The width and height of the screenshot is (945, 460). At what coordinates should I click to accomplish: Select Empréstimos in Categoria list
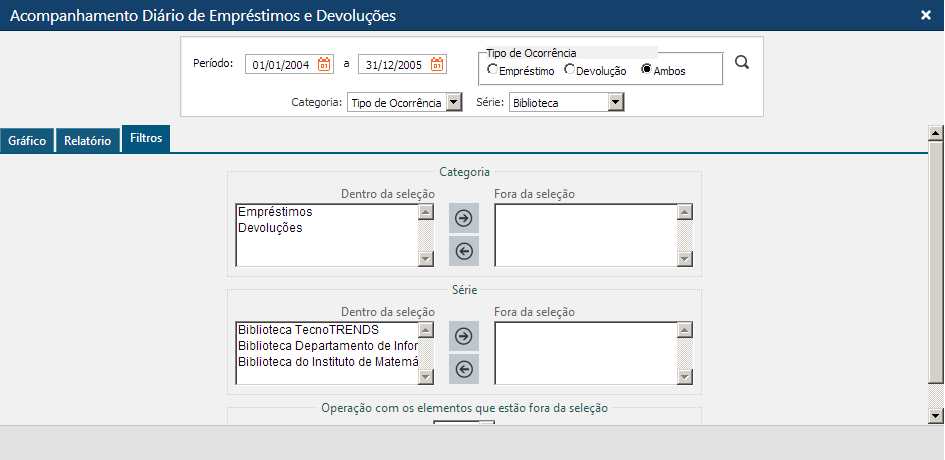pos(326,212)
